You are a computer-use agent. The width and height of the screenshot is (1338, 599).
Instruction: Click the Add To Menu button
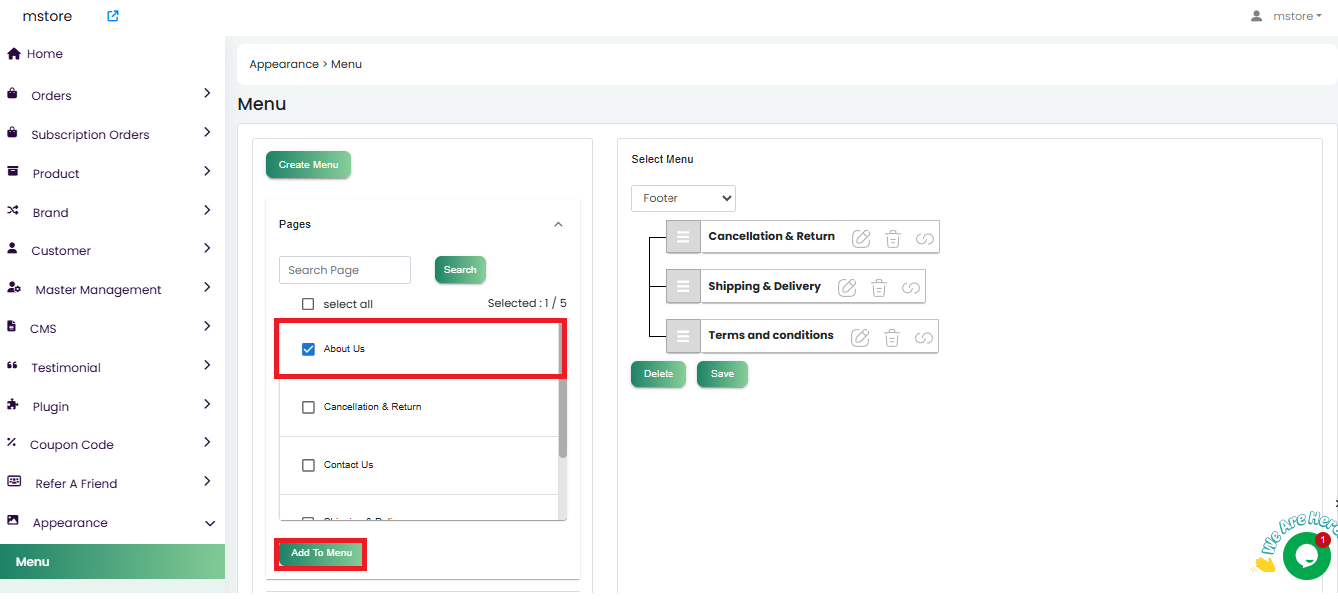[x=321, y=553]
